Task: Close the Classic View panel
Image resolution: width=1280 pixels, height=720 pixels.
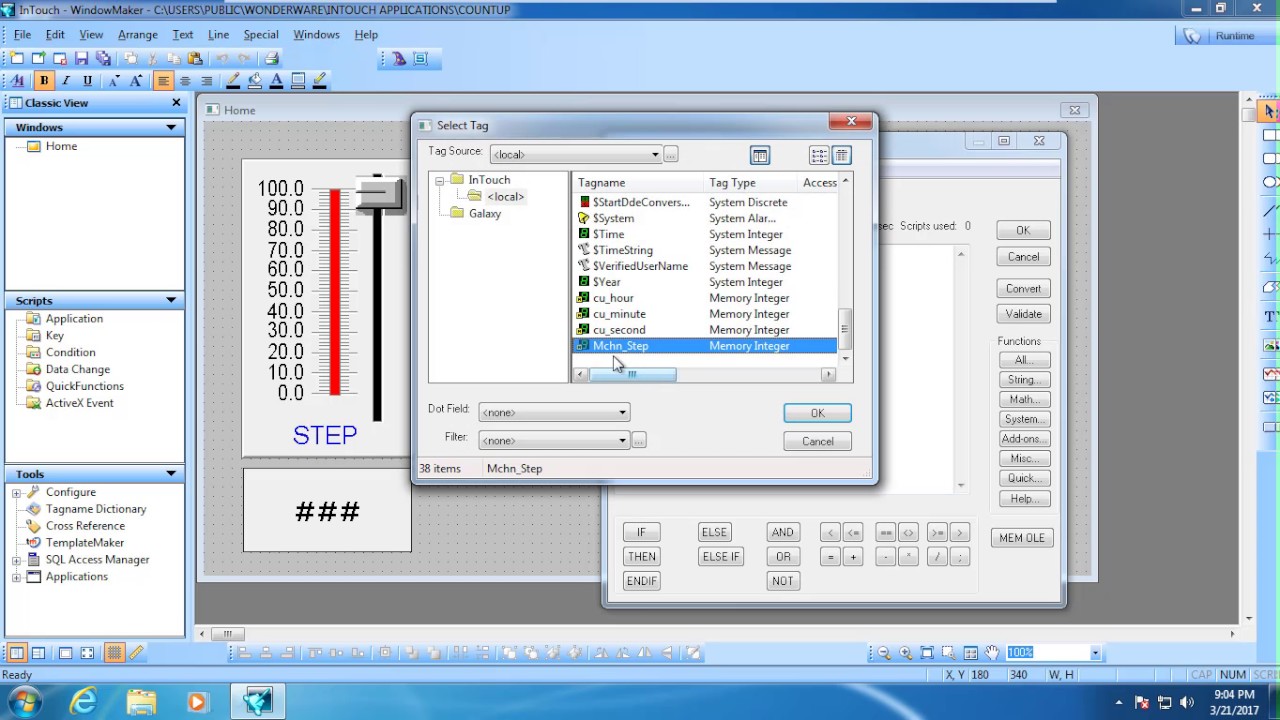Action: pos(177,103)
